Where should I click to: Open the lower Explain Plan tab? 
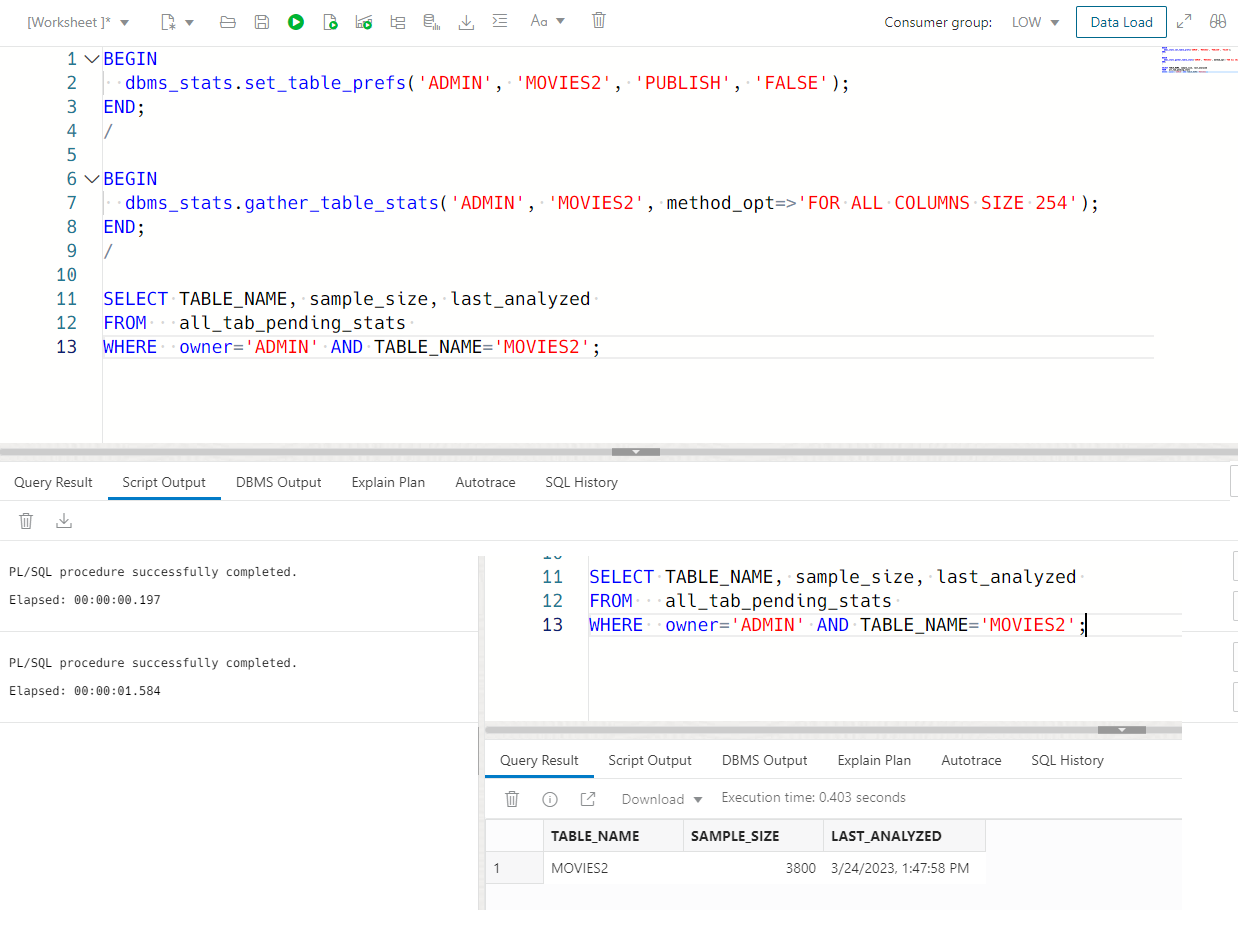(x=874, y=760)
